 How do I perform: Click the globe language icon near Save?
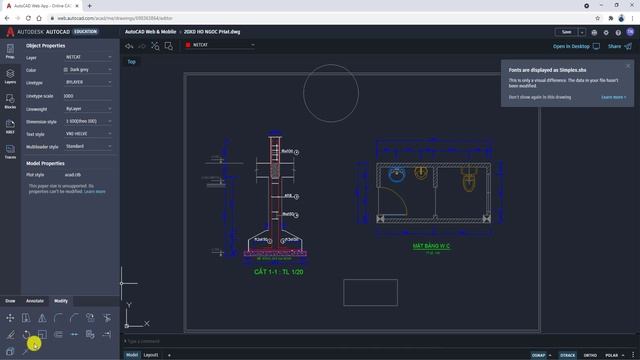594,32
